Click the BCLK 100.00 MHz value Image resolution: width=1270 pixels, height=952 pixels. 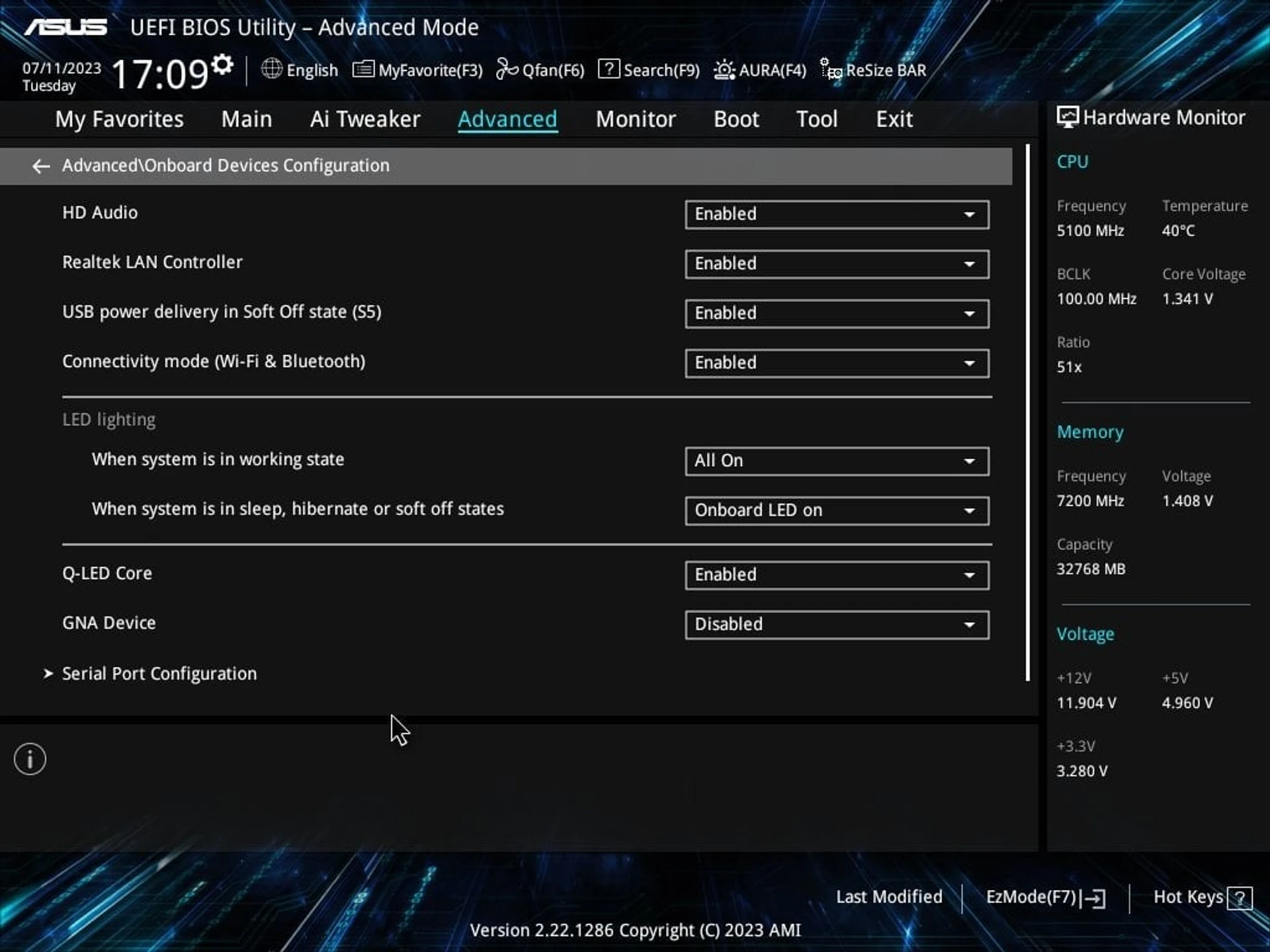[x=1096, y=299]
